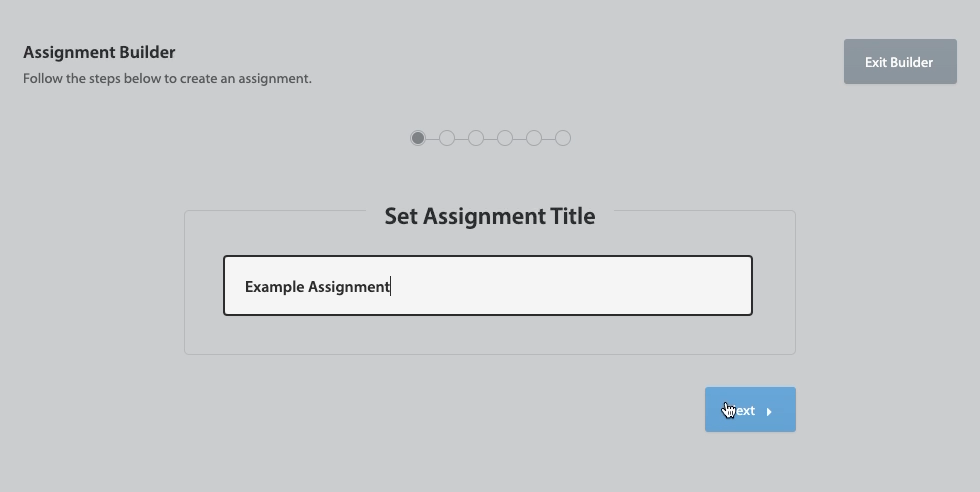
Task: Select the third step circle
Action: [x=476, y=138]
